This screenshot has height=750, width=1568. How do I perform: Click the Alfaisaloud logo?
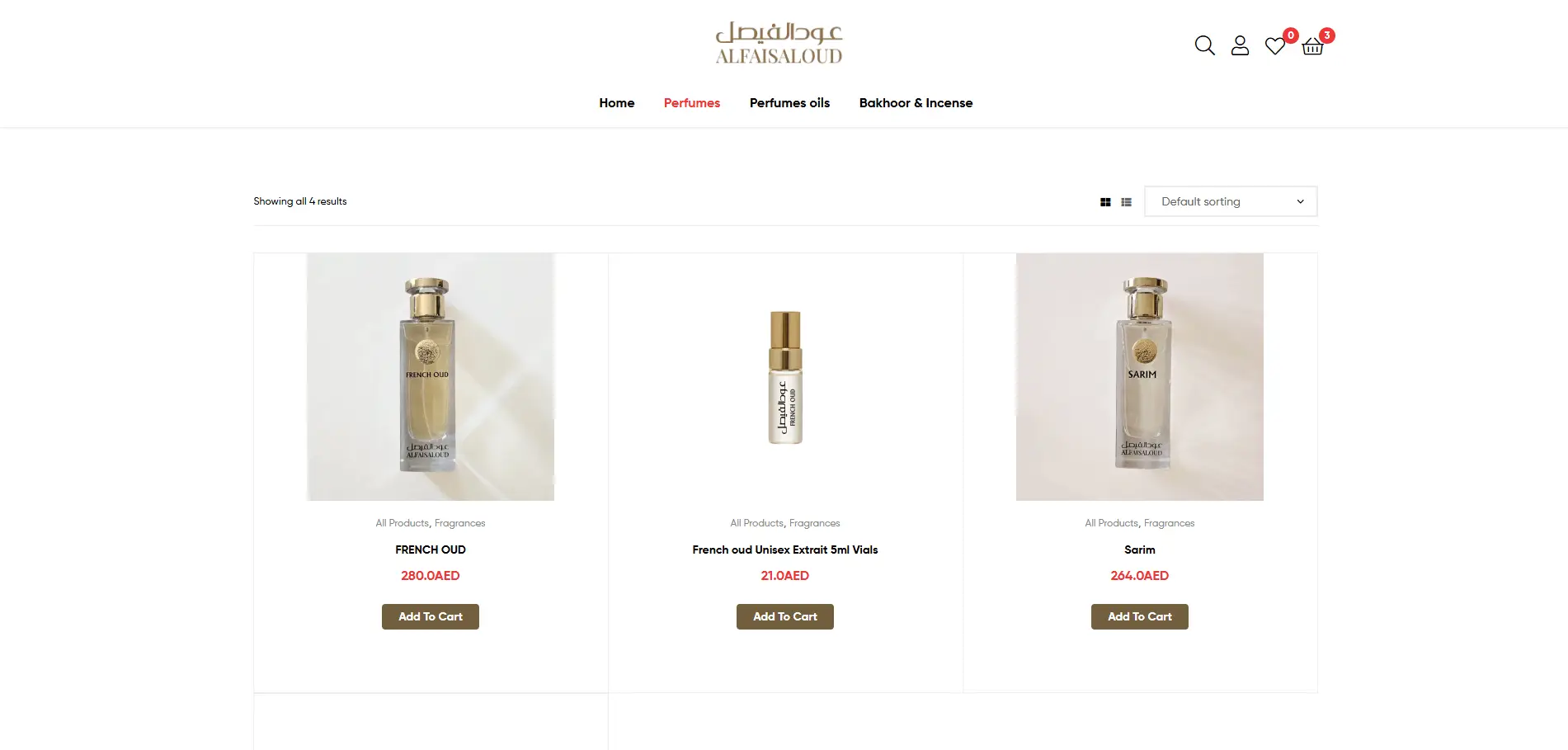(779, 44)
